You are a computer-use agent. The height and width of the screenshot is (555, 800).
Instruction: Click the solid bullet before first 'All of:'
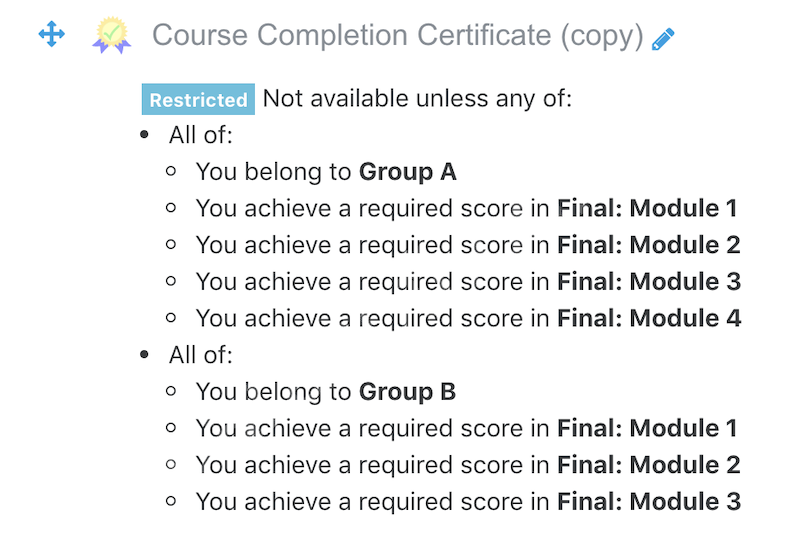144,135
